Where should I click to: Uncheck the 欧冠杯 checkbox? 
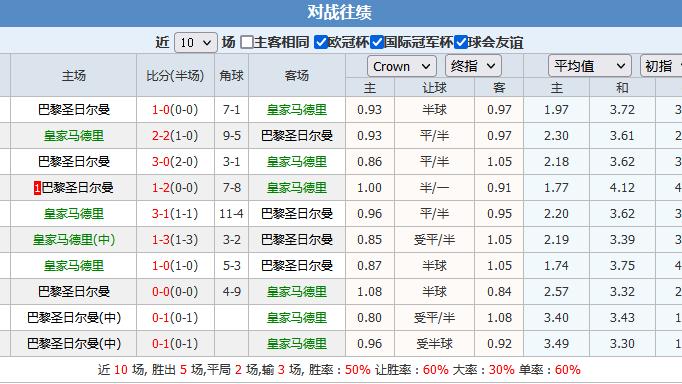pyautogui.click(x=321, y=42)
